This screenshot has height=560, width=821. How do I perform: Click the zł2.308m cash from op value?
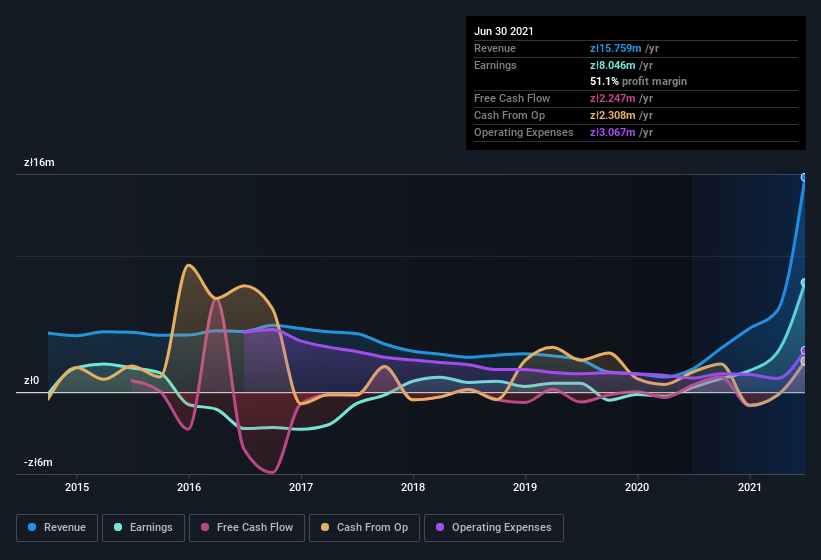(x=613, y=115)
